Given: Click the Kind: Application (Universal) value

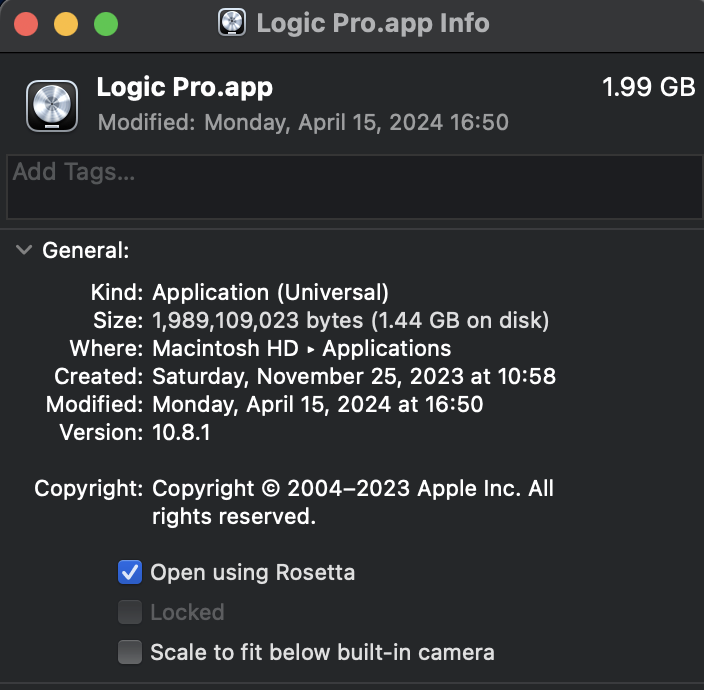Looking at the screenshot, I should 270,293.
